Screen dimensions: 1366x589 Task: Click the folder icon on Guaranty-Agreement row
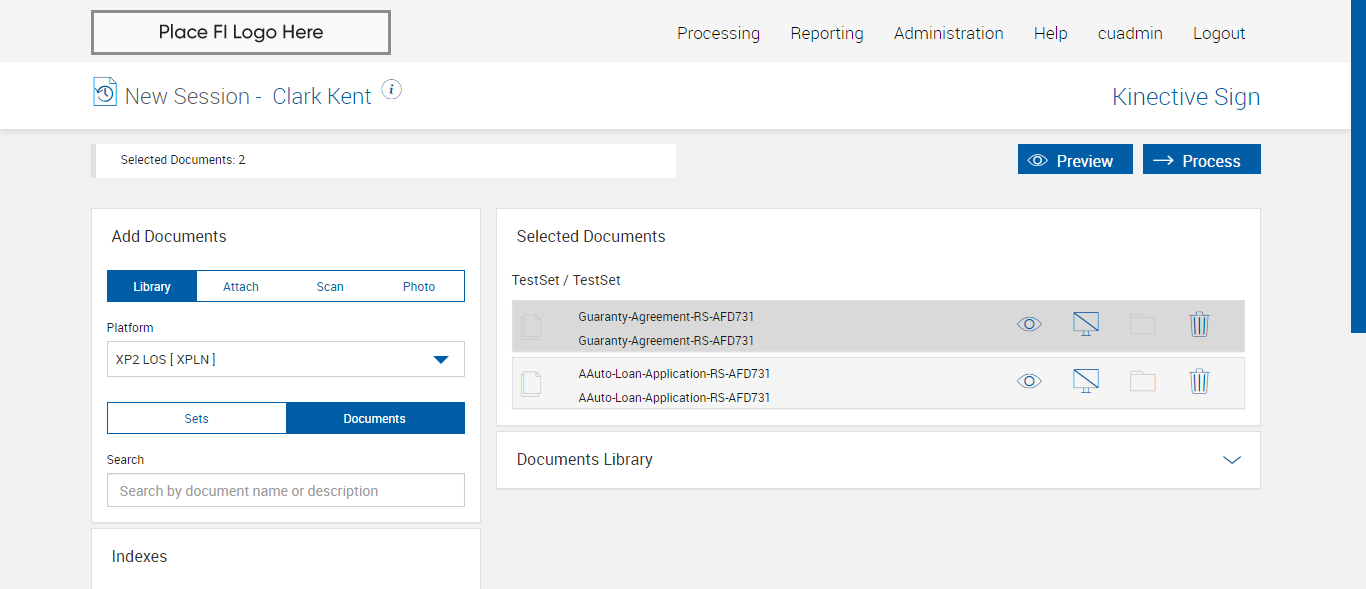pyautogui.click(x=1142, y=324)
